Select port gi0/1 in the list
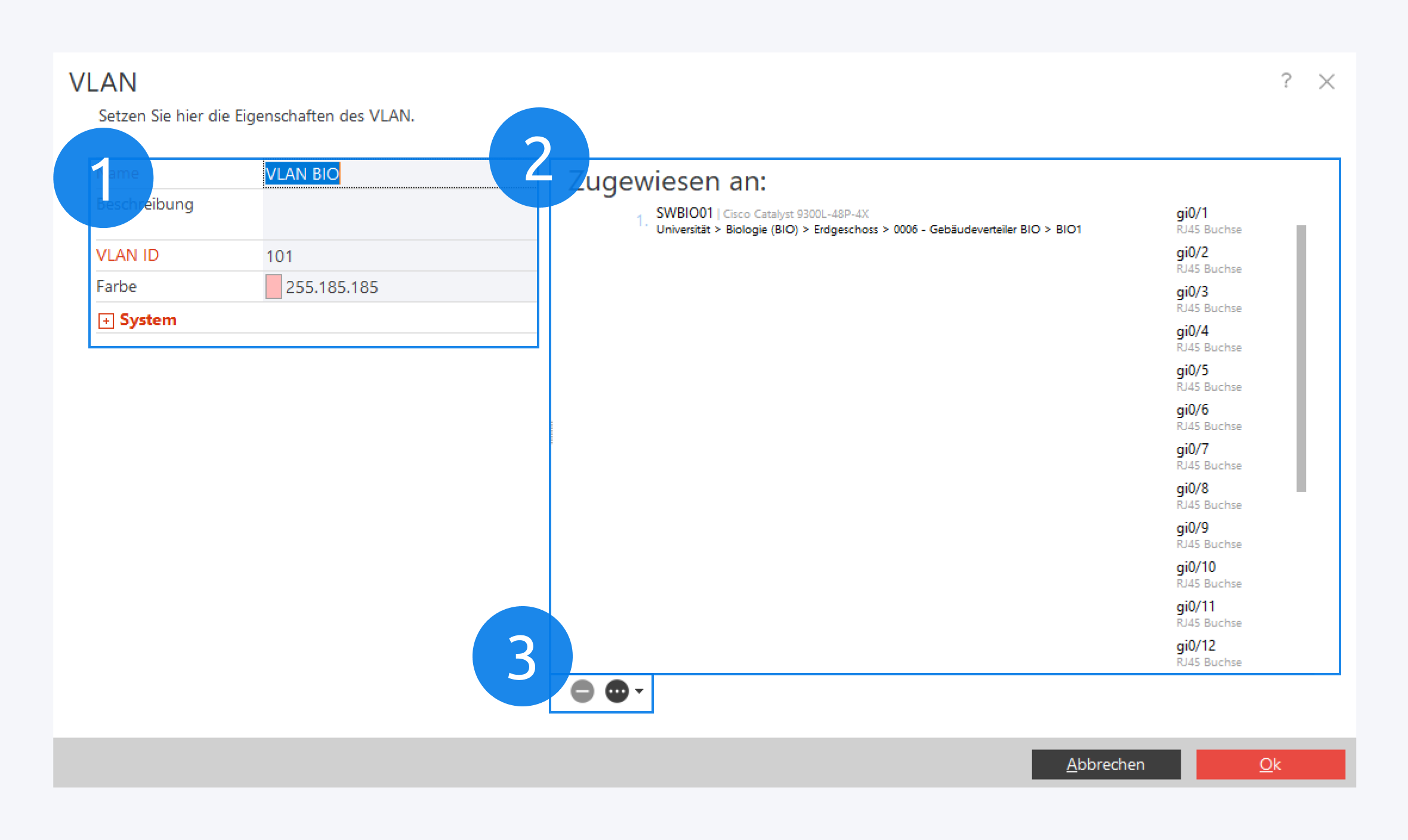 click(1192, 214)
